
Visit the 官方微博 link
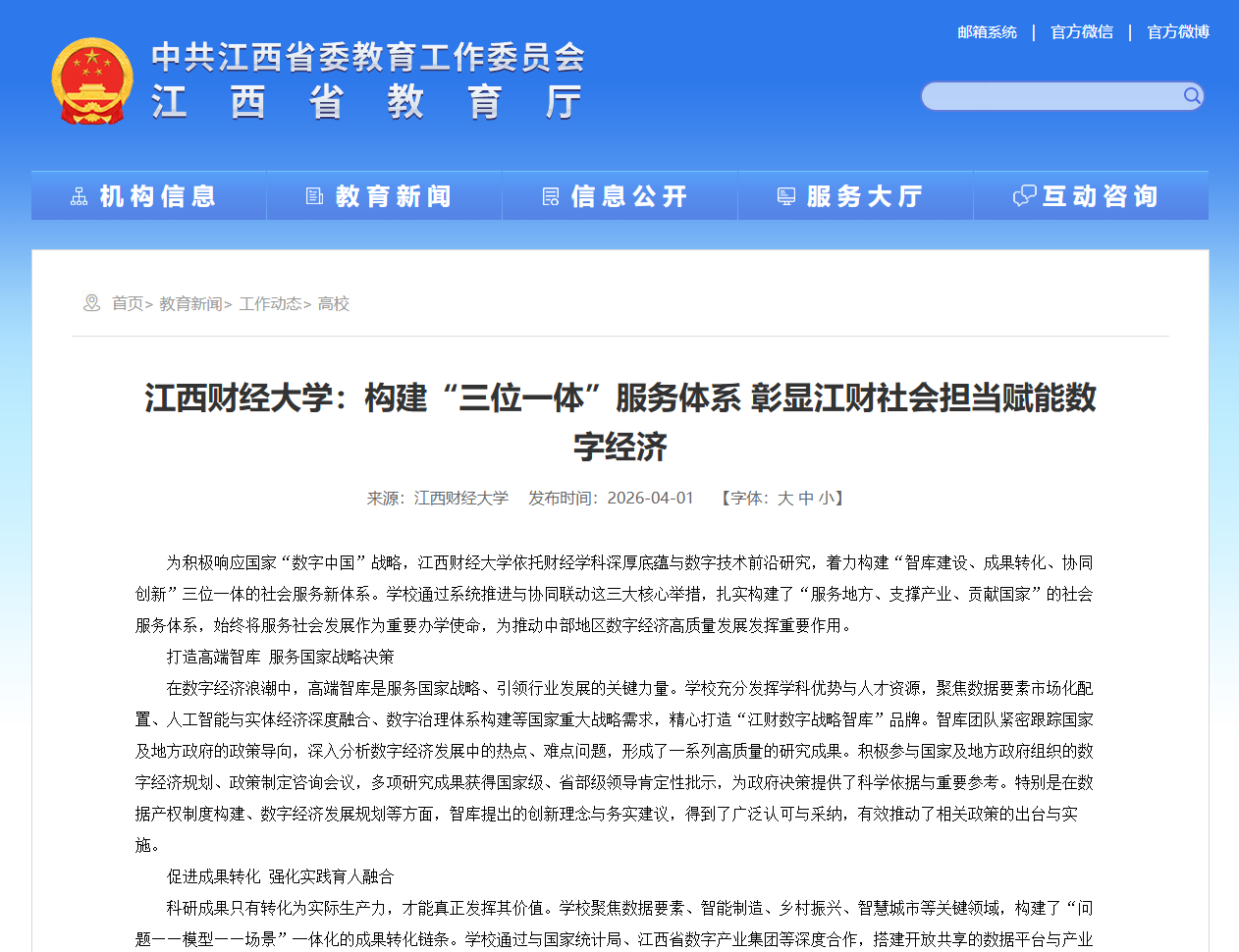tap(1178, 32)
